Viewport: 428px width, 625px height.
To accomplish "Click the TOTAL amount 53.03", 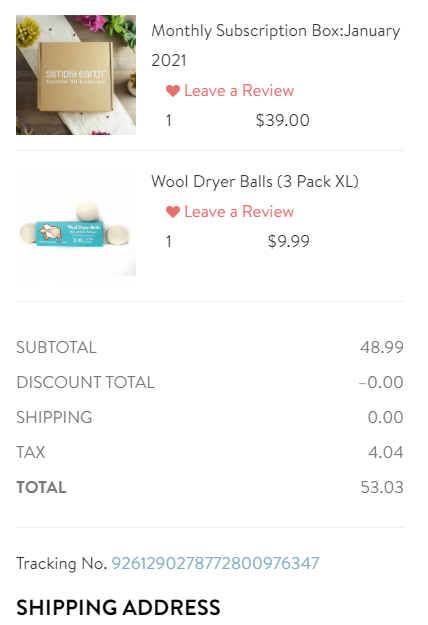I will coord(382,487).
